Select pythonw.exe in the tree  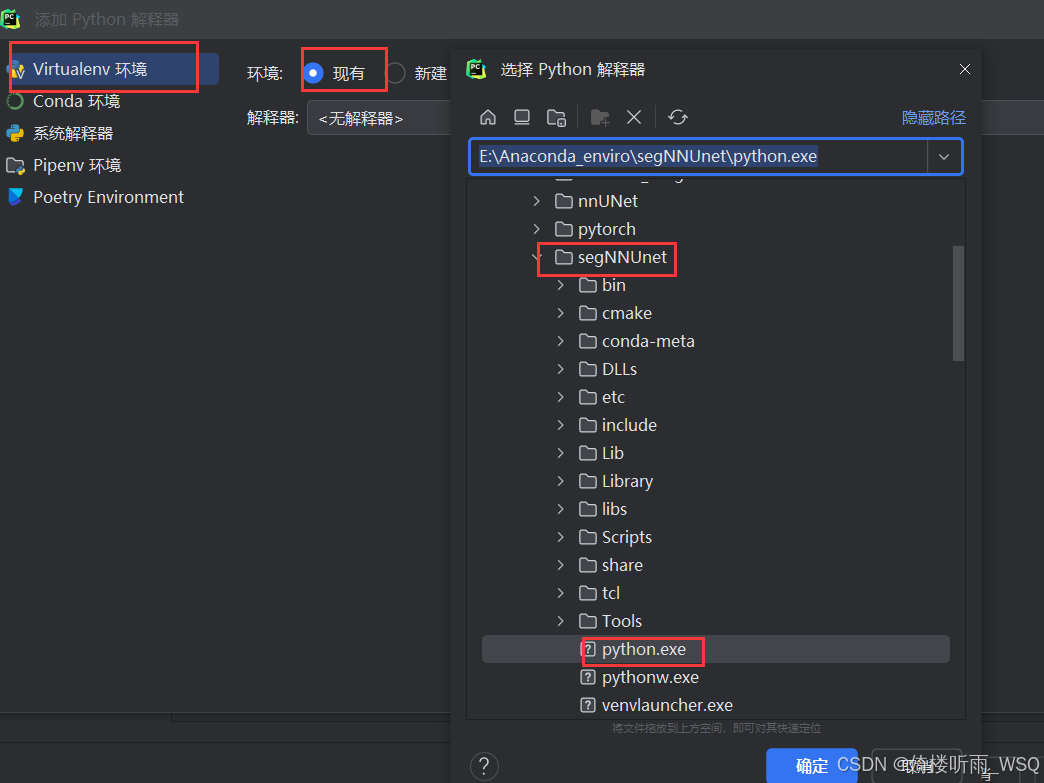click(x=716, y=677)
